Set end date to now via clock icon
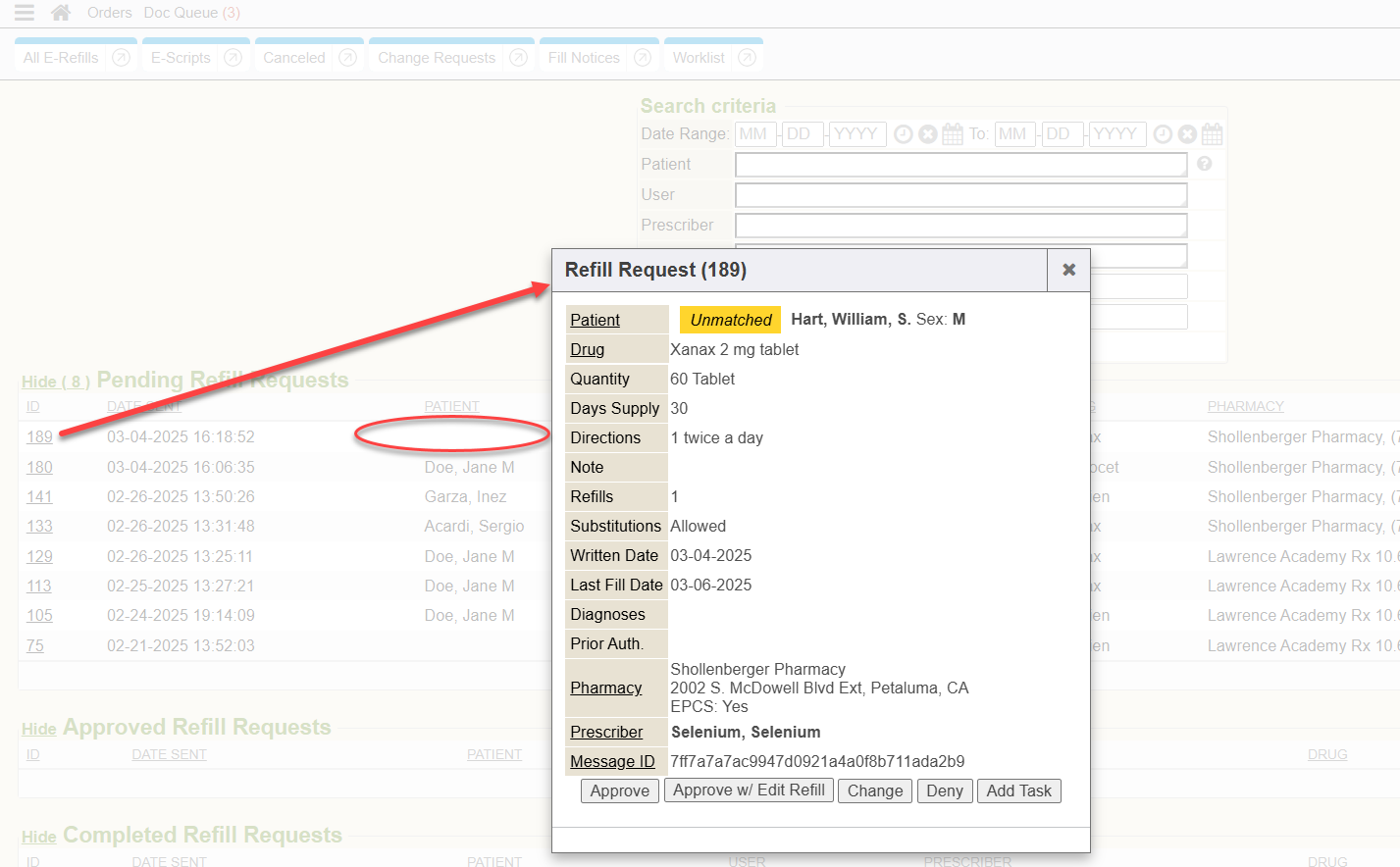The image size is (1400, 867). [1163, 134]
